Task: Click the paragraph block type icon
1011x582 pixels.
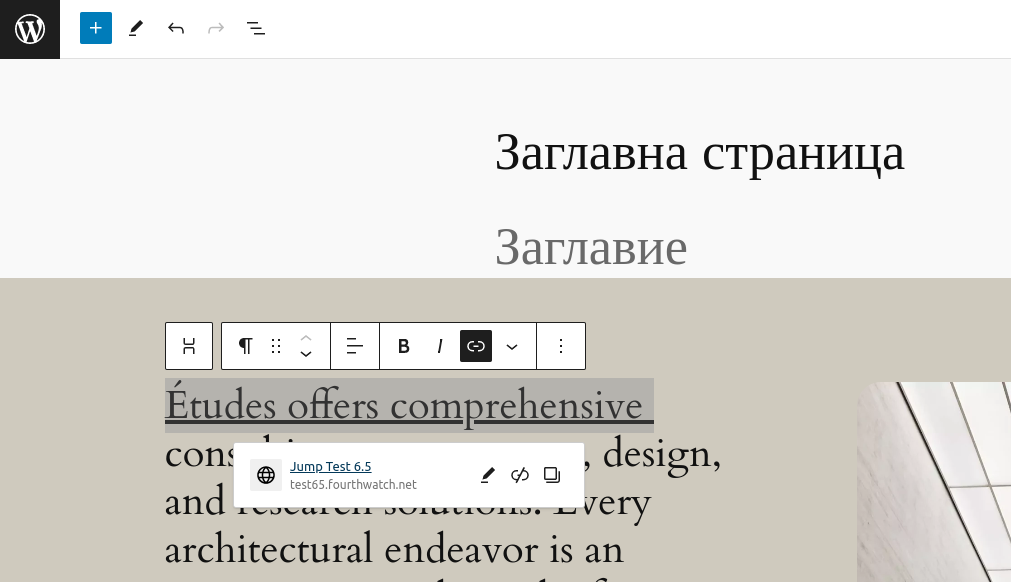Action: (x=245, y=346)
